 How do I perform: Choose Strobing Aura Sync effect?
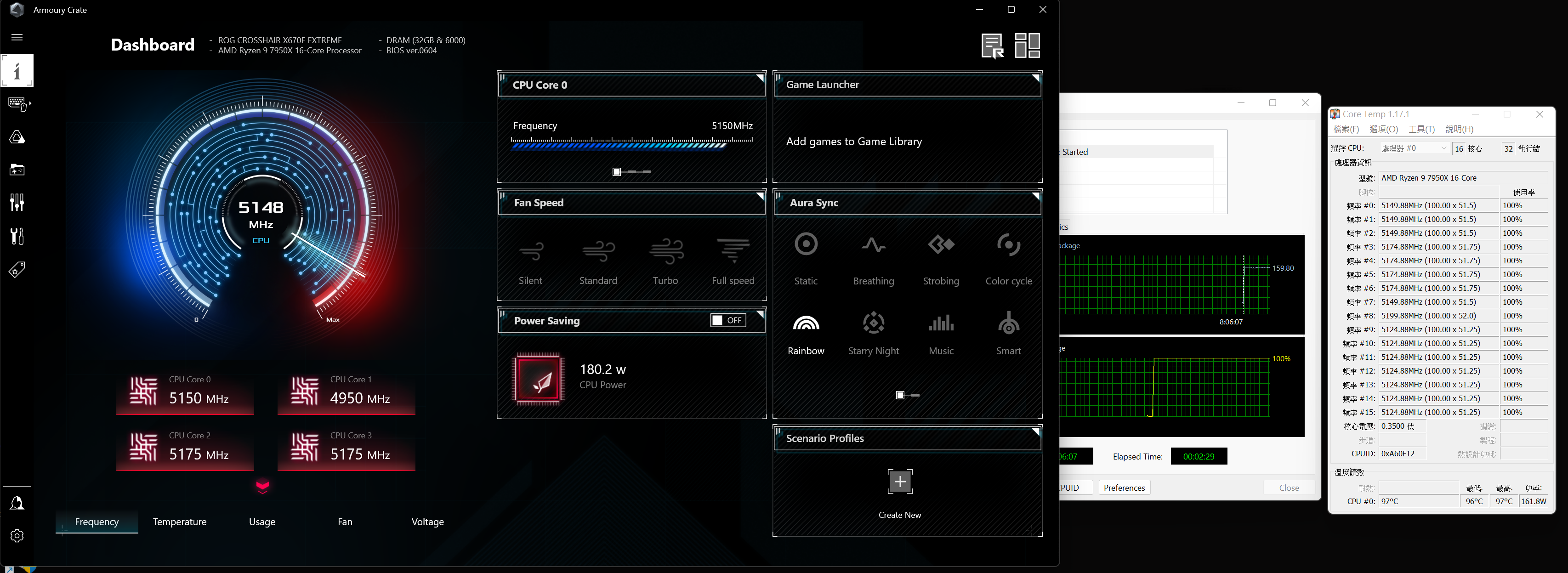pyautogui.click(x=941, y=259)
